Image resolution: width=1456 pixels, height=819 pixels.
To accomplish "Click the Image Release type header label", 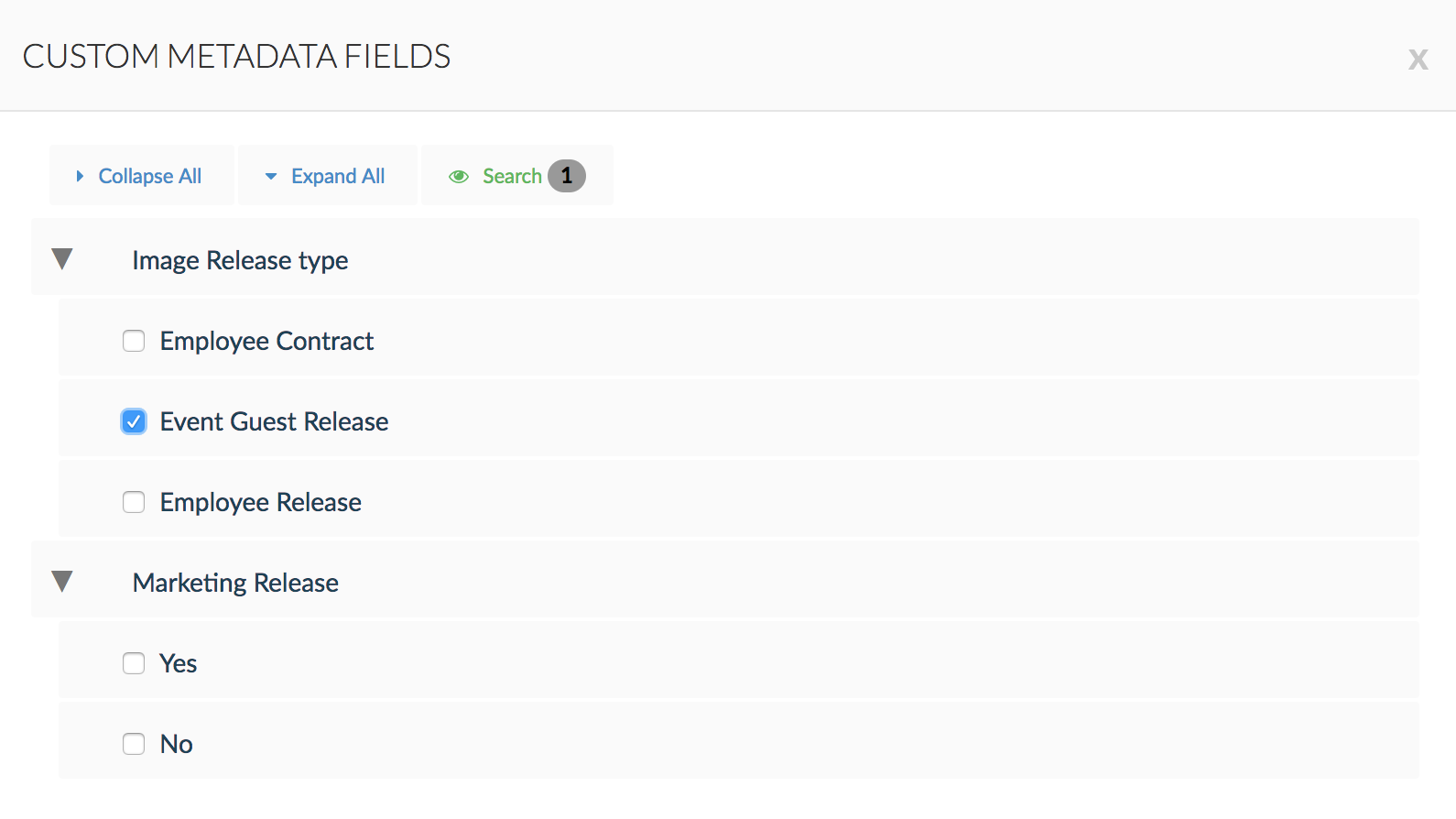I will click(240, 261).
